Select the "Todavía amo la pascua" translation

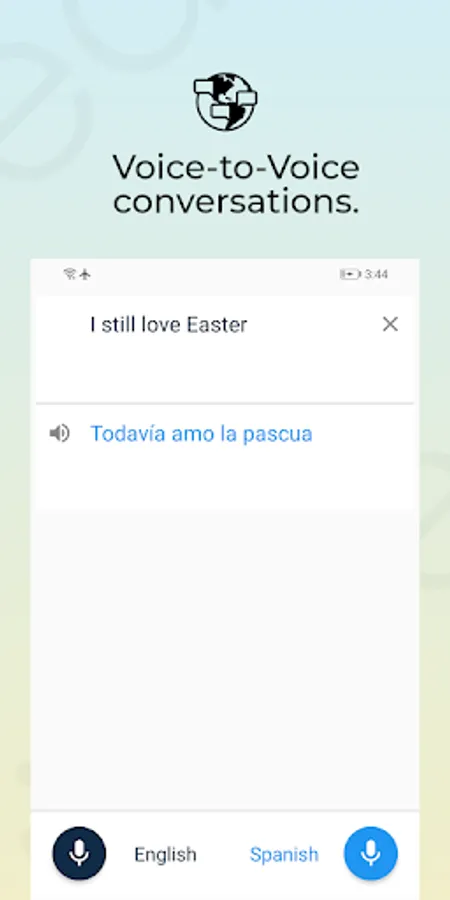click(201, 434)
